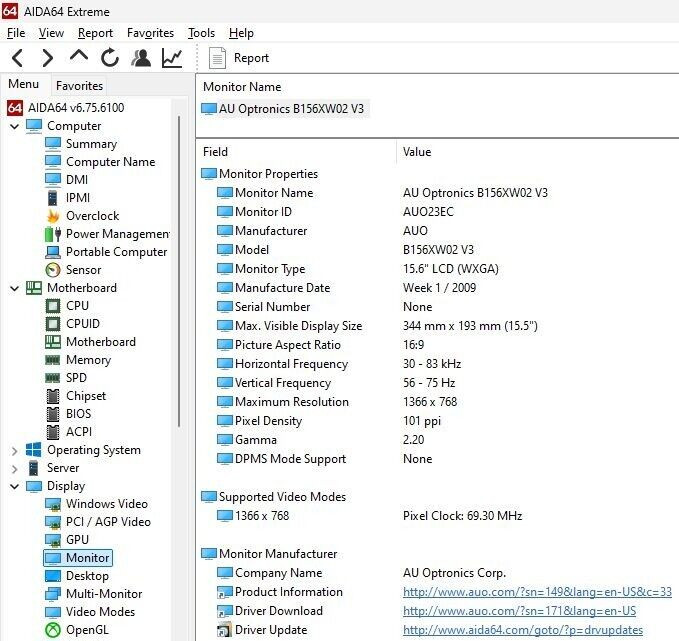This screenshot has height=641, width=679.
Task: Open user manager via the person icon
Action: 141,58
